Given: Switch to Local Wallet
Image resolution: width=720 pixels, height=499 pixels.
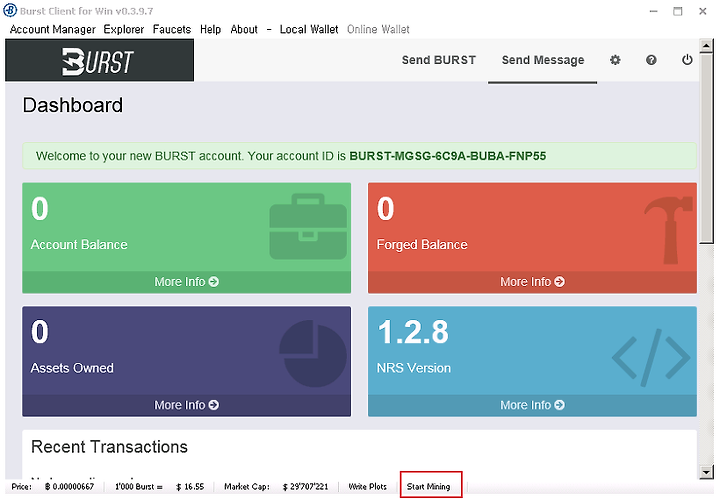Looking at the screenshot, I should tap(309, 29).
